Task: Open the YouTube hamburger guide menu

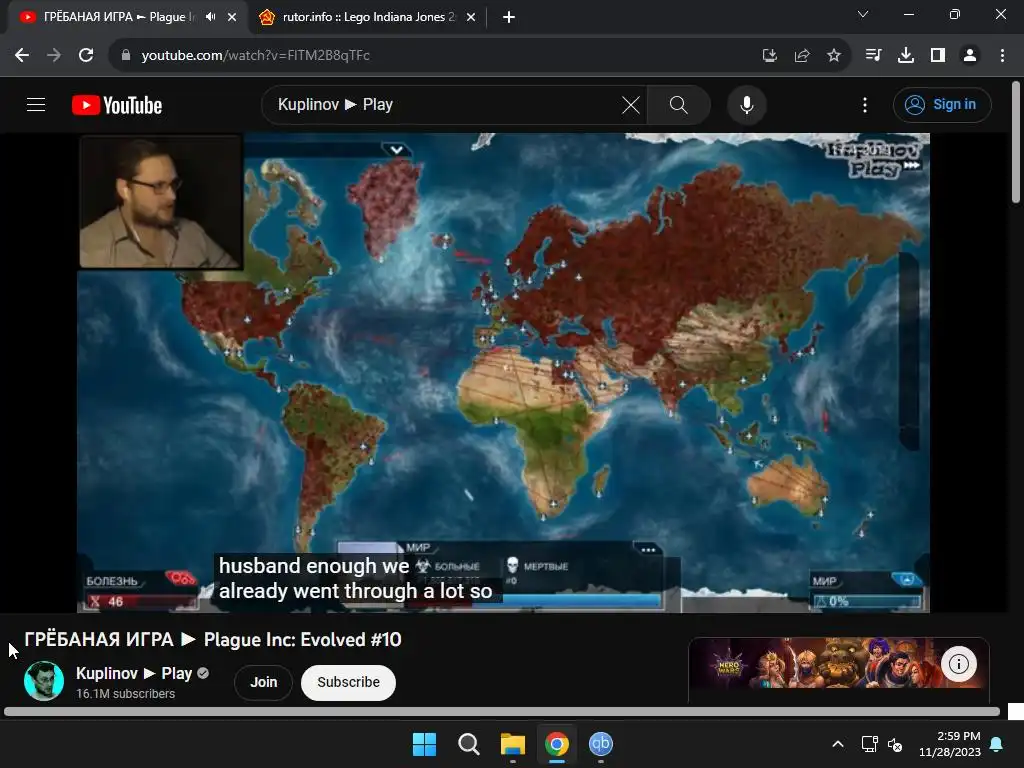Action: [x=36, y=104]
